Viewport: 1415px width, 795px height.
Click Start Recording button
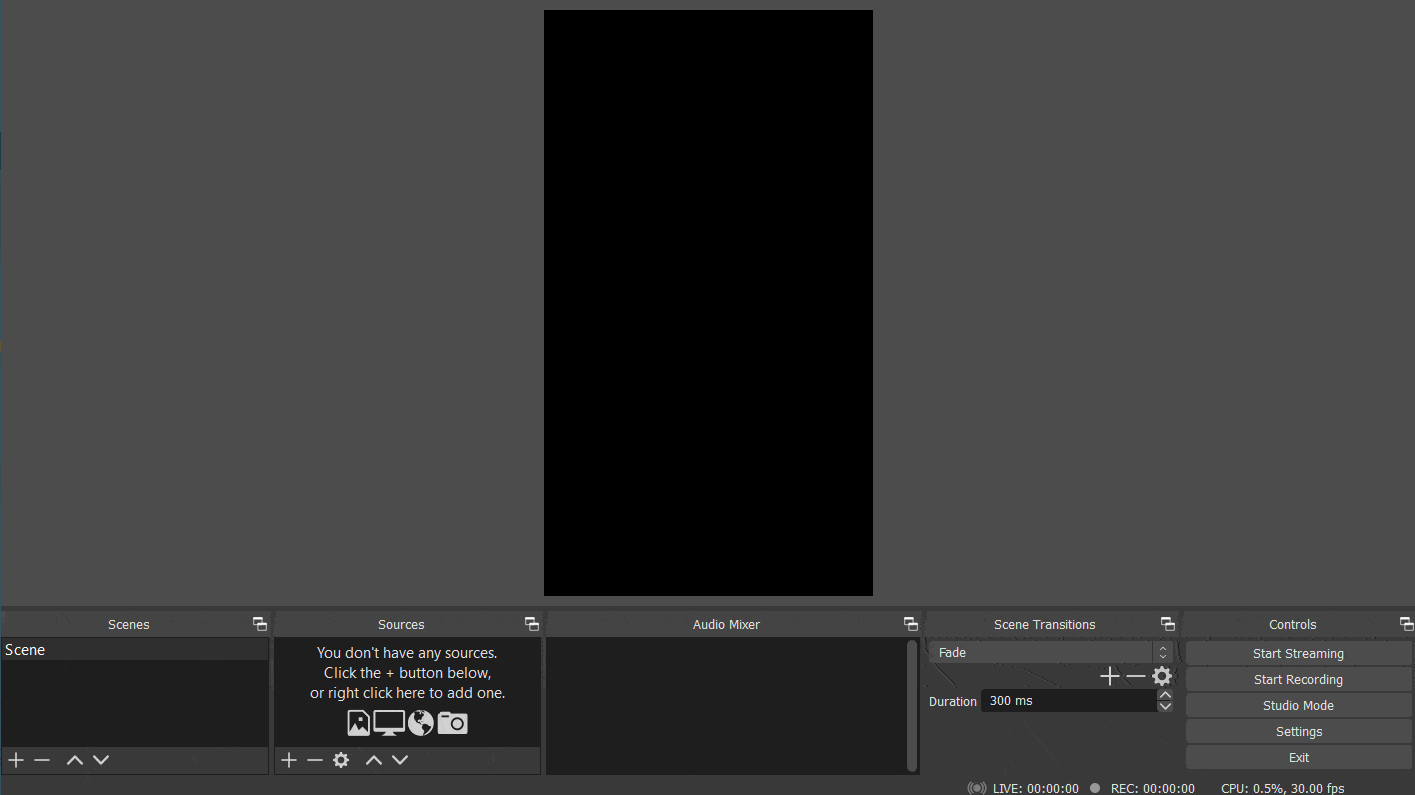click(1298, 679)
